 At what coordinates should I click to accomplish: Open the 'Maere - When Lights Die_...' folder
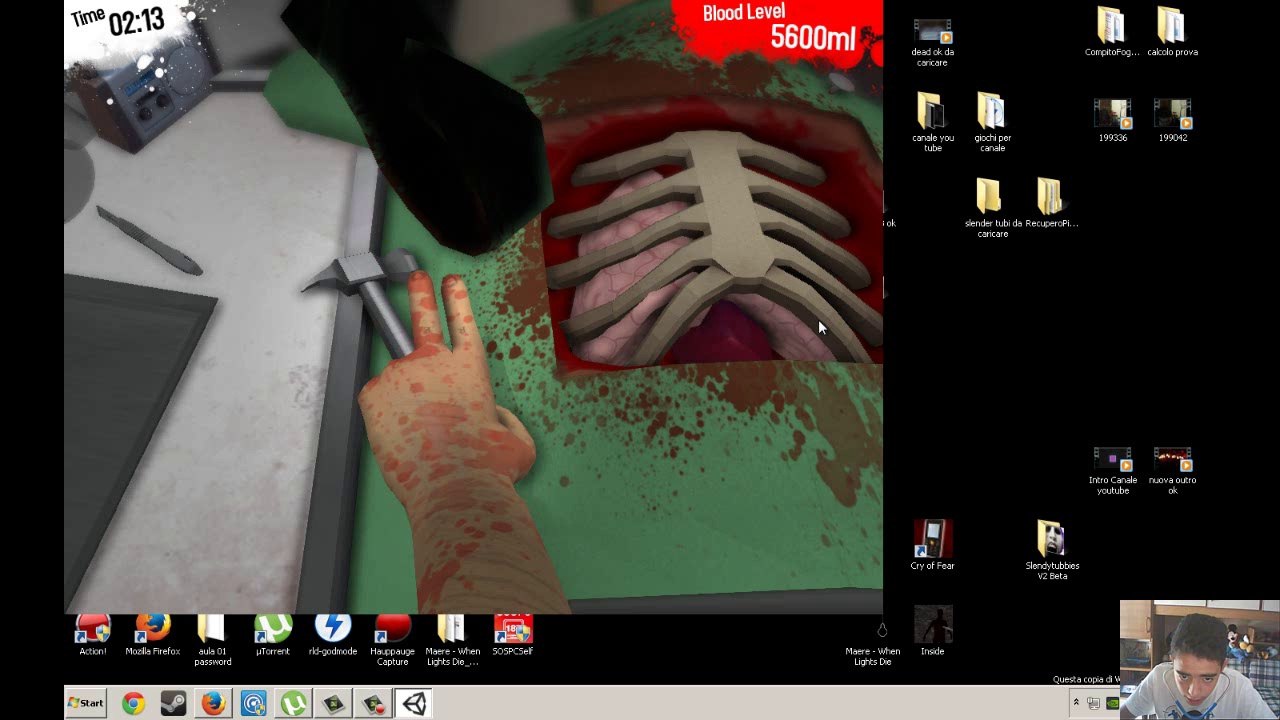(x=452, y=641)
